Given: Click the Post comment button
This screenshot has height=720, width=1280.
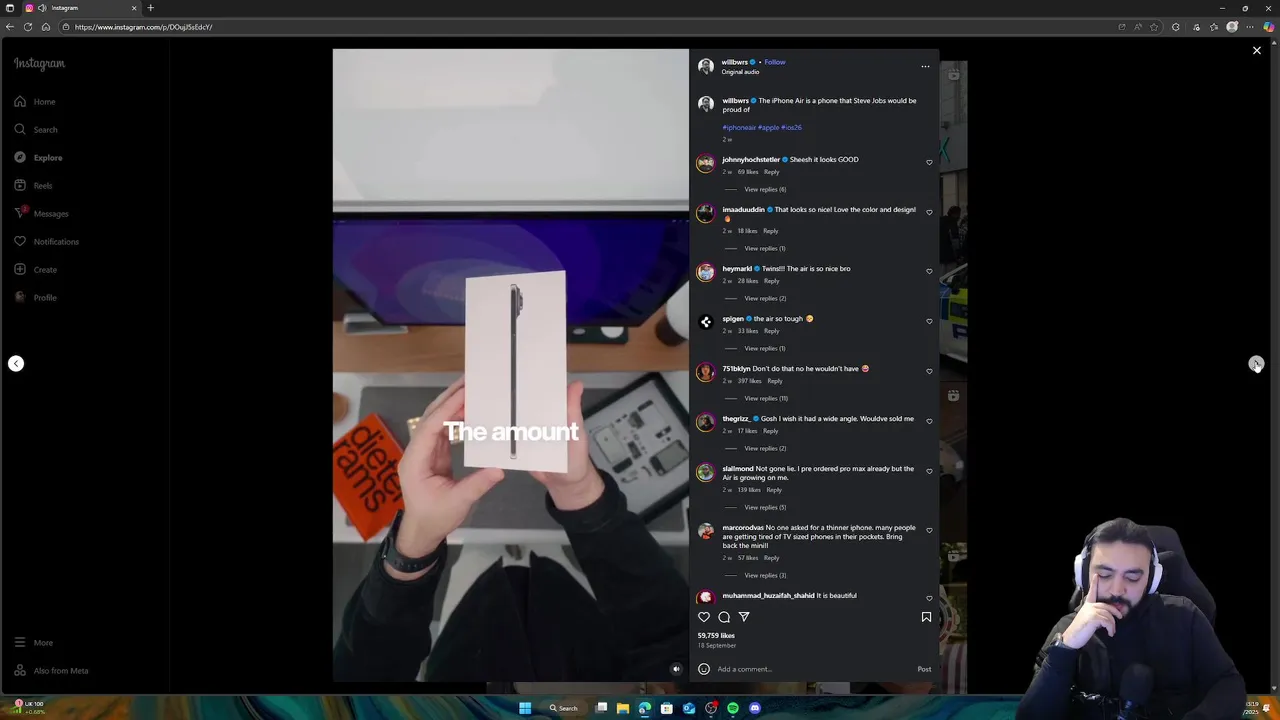Looking at the screenshot, I should click(924, 670).
